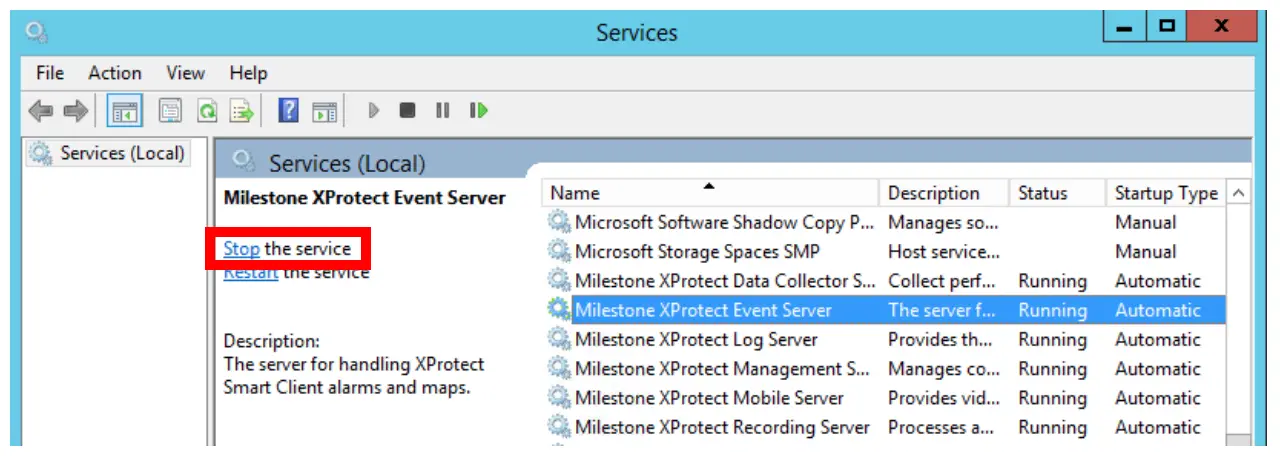Open the View menu

click(x=185, y=73)
